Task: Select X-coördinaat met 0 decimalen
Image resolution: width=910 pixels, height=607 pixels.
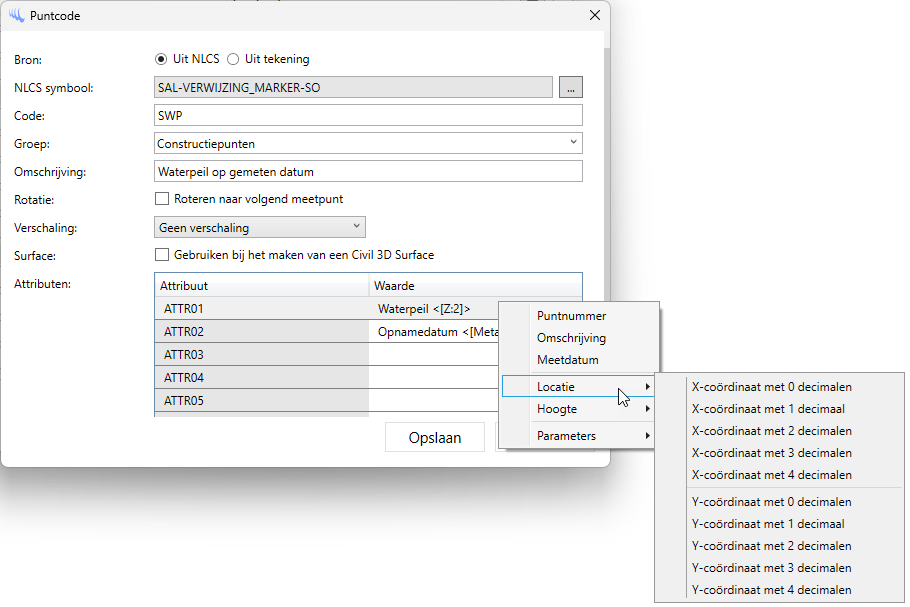Action: click(x=772, y=387)
